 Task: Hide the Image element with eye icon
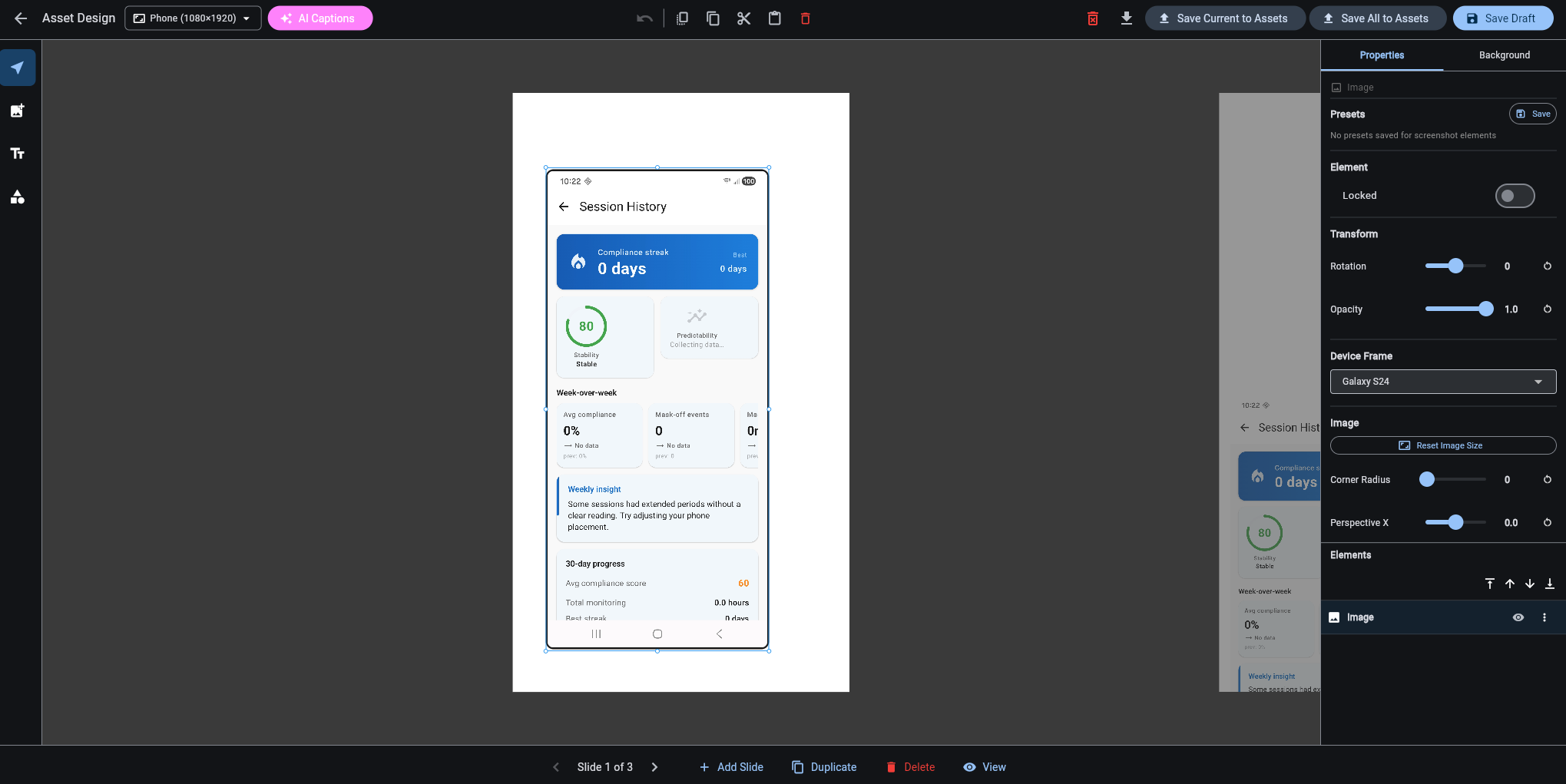[x=1518, y=617]
